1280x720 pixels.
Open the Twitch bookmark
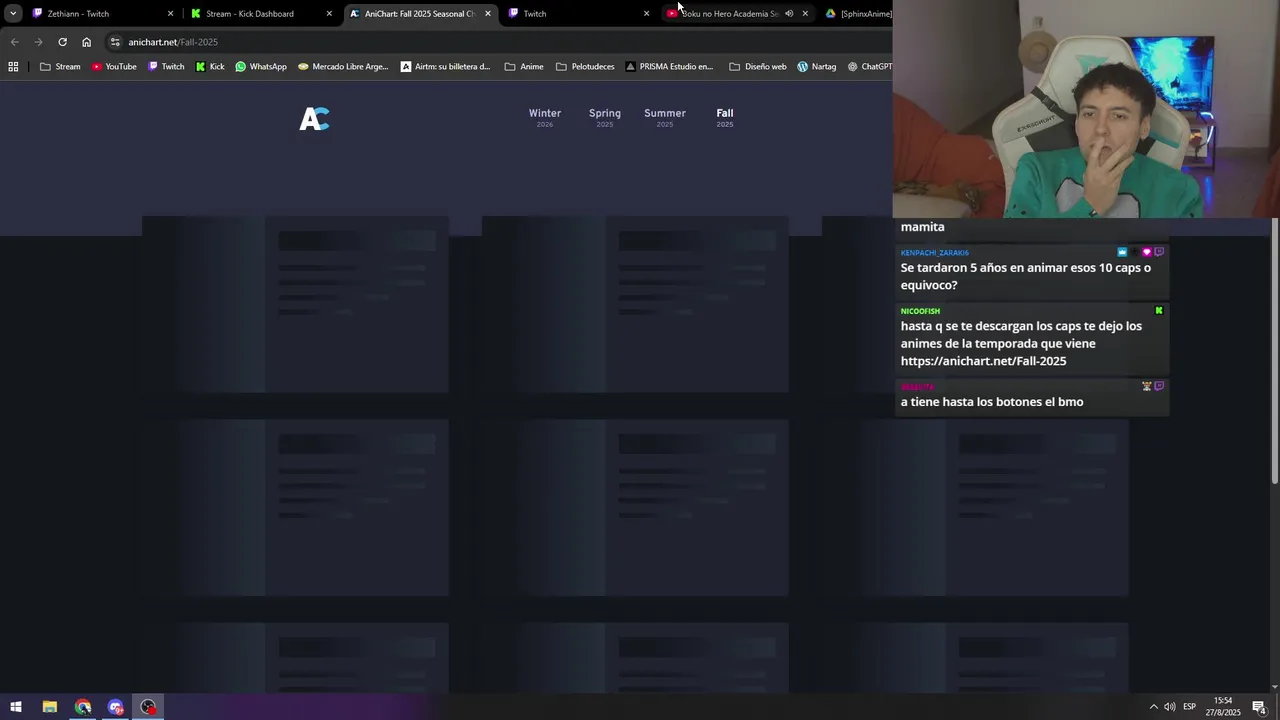(166, 67)
